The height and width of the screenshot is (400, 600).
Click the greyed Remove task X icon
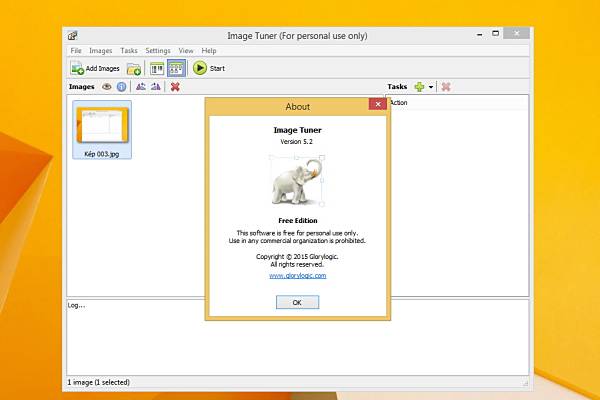click(x=446, y=87)
